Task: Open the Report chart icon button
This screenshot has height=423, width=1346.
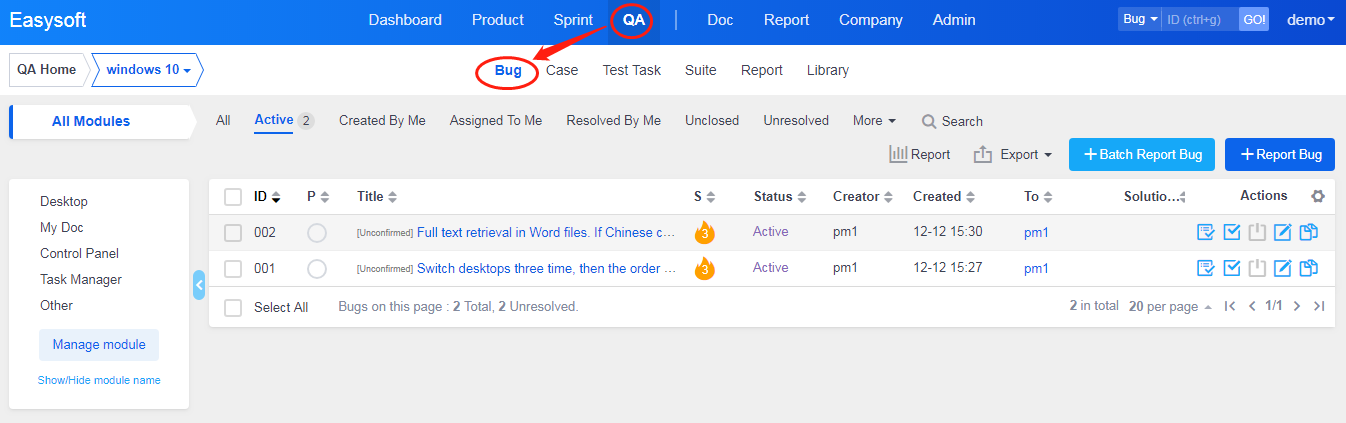Action: [919, 155]
